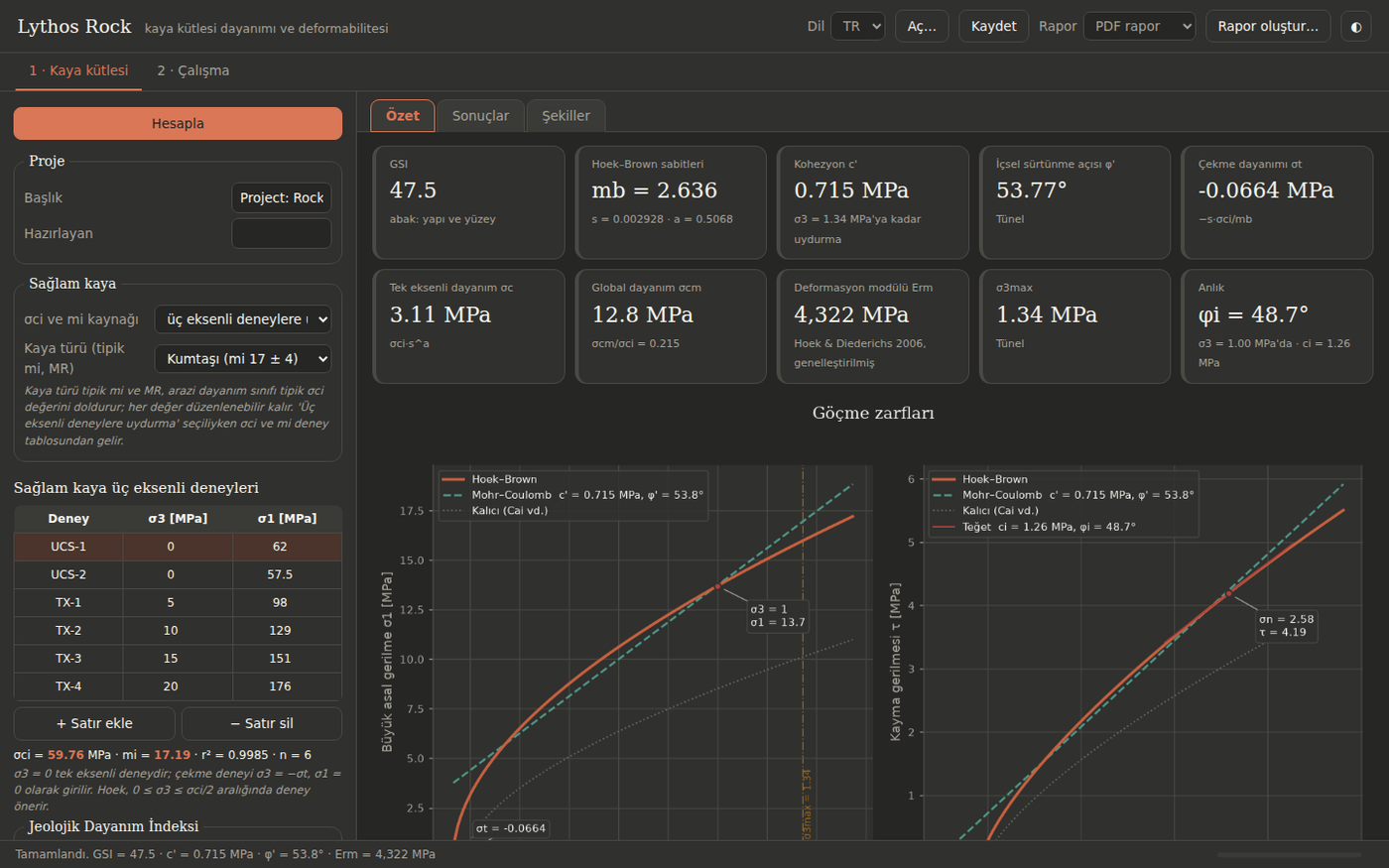Viewport: 1389px width, 868px height.
Task: Click the σn = 2.58, τ = 4.19 annotation
Action: click(x=1287, y=626)
